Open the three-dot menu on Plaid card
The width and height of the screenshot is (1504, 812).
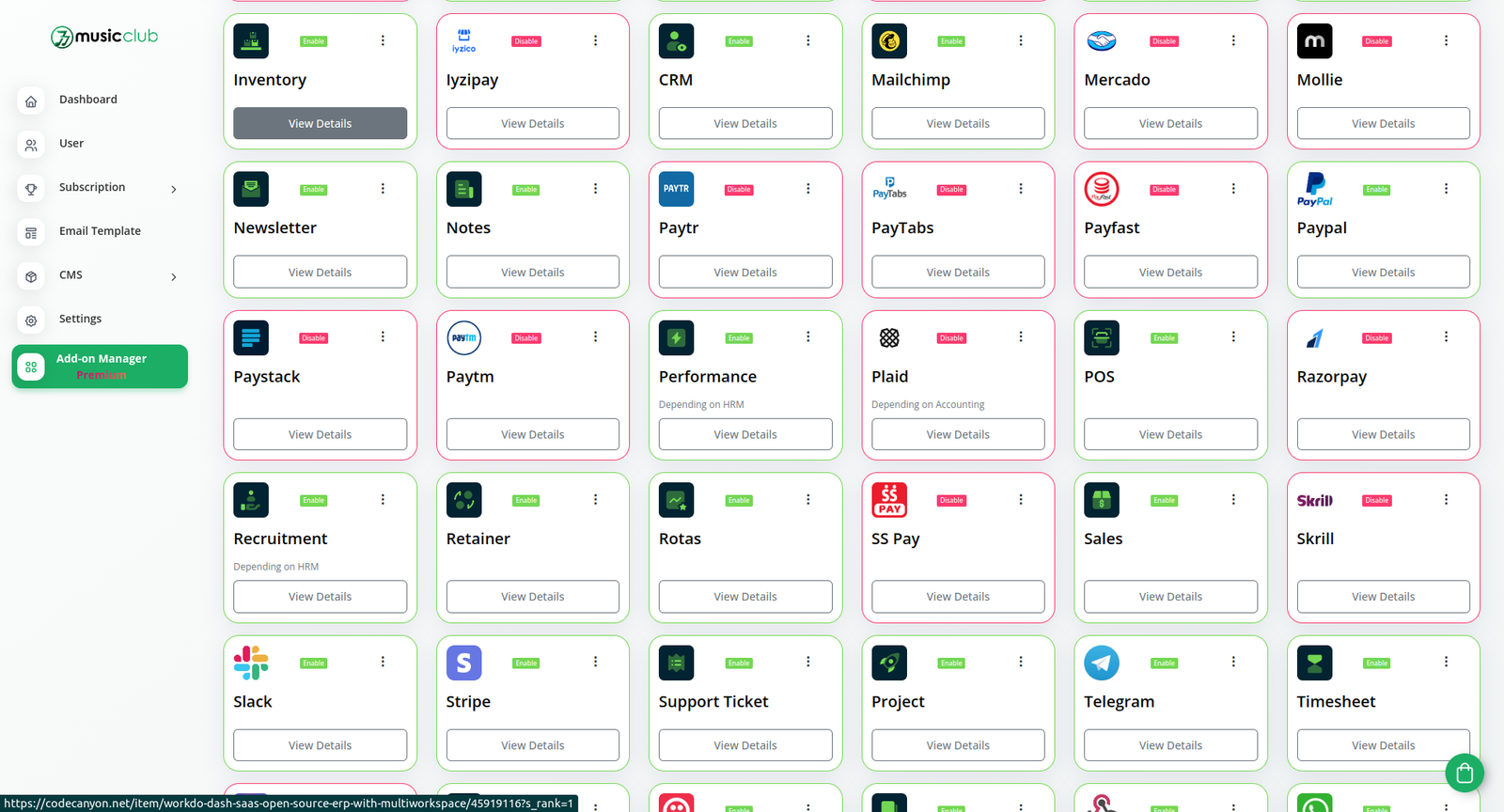point(1021,336)
